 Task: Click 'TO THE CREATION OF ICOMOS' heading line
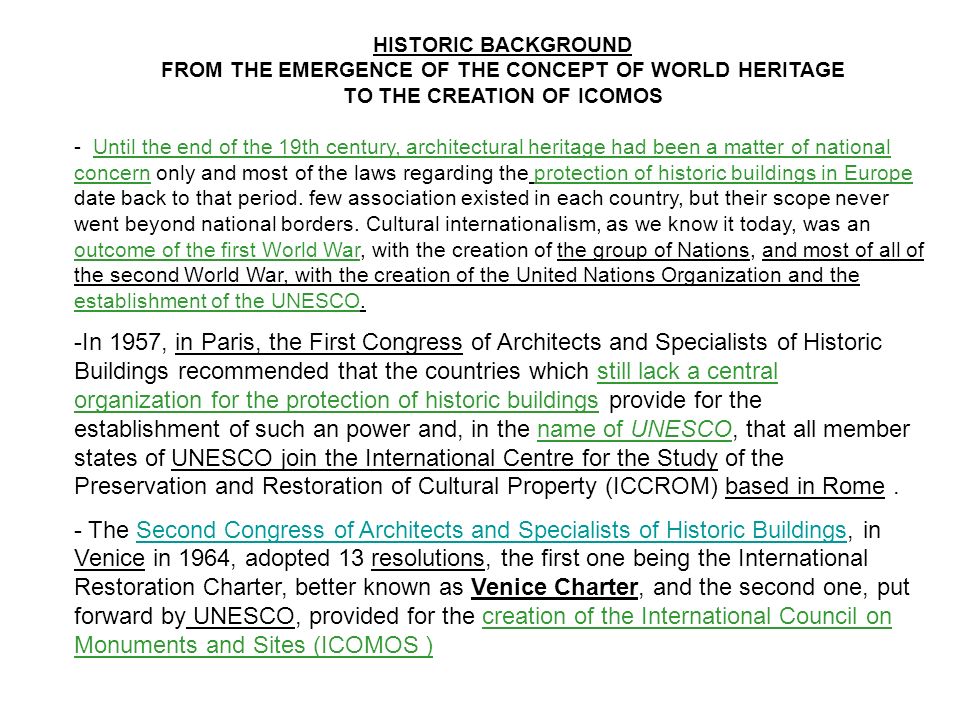[x=503, y=96]
